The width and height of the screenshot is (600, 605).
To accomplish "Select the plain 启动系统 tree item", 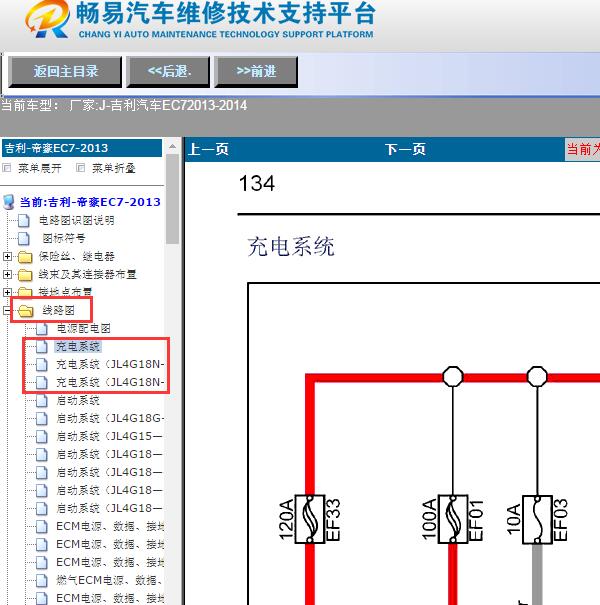I will 78,401.
